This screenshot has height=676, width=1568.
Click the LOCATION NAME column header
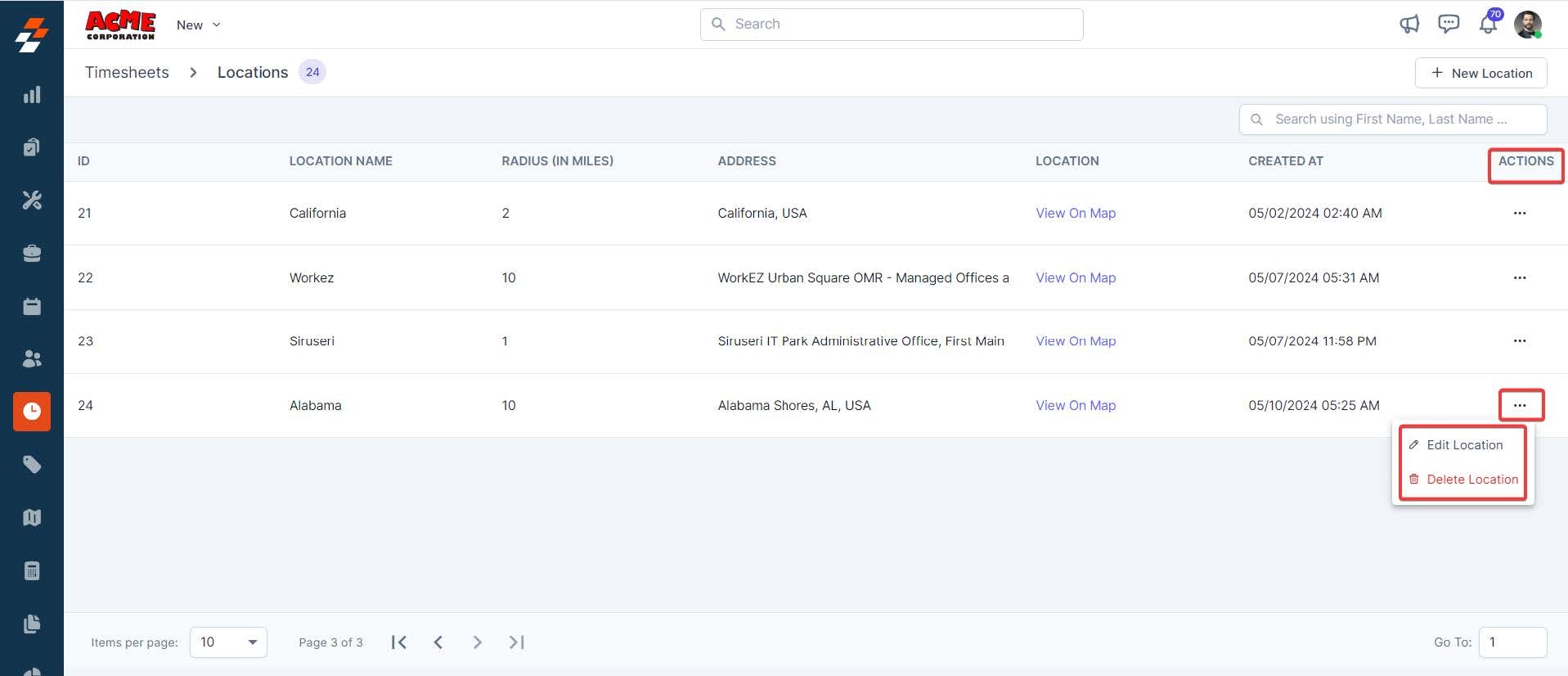pyautogui.click(x=340, y=161)
